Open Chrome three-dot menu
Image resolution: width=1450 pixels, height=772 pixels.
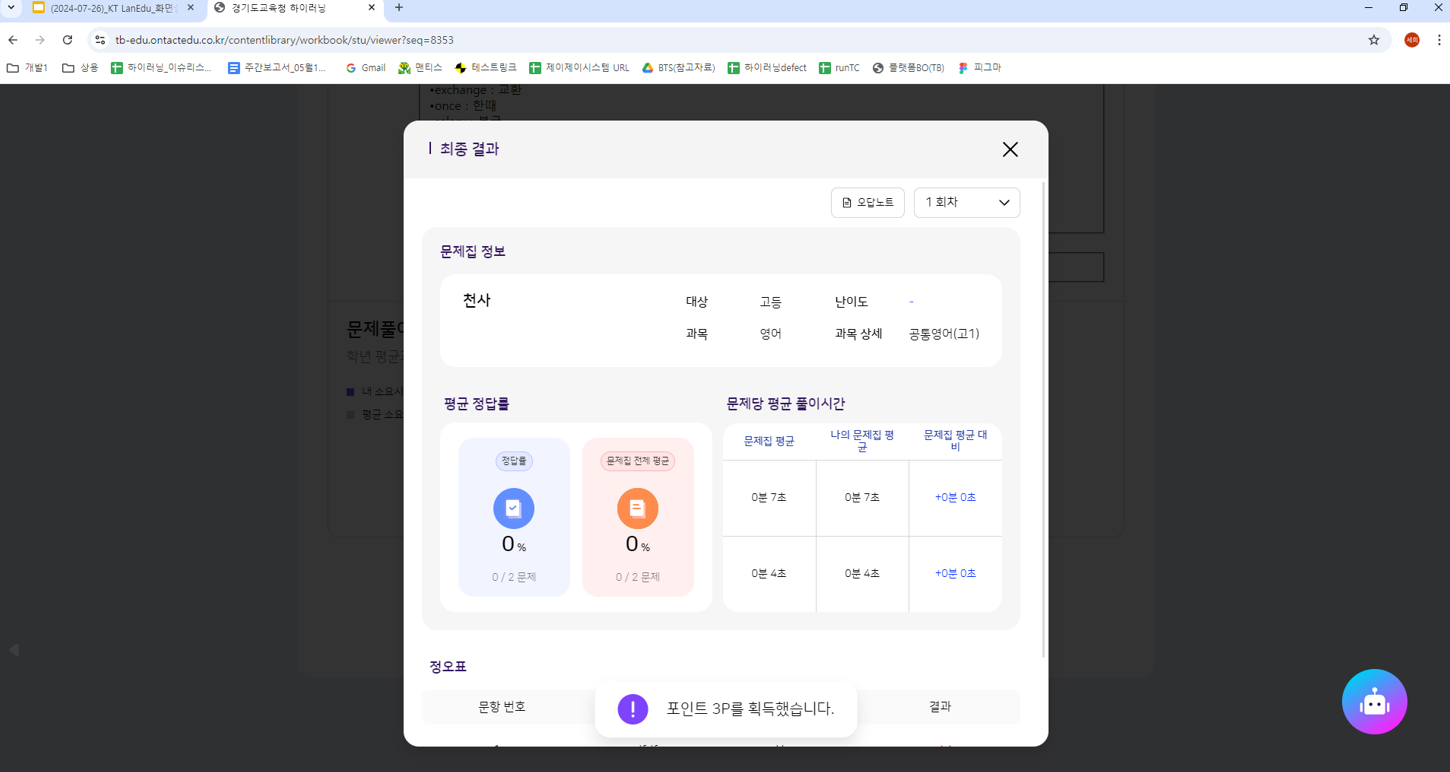[1439, 40]
